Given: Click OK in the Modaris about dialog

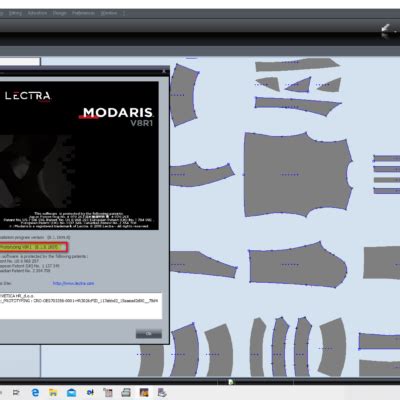Looking at the screenshot, I should click(149, 334).
